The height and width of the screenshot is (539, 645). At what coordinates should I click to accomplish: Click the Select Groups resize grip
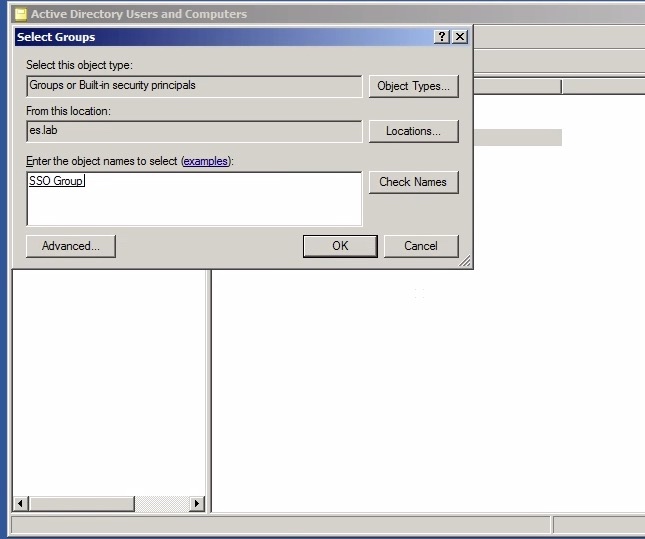[465, 261]
